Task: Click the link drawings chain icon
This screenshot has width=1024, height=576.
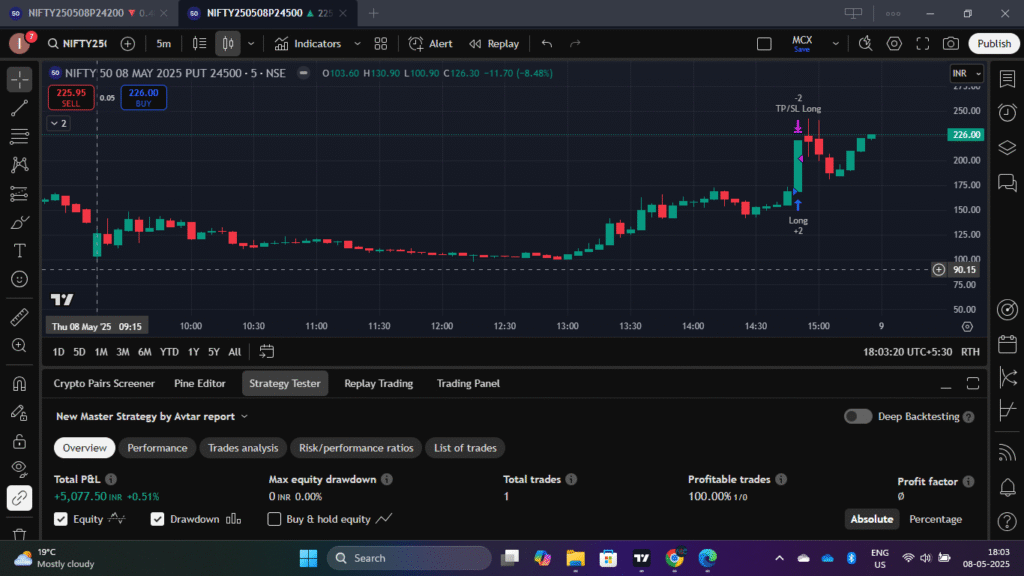Action: coord(20,498)
